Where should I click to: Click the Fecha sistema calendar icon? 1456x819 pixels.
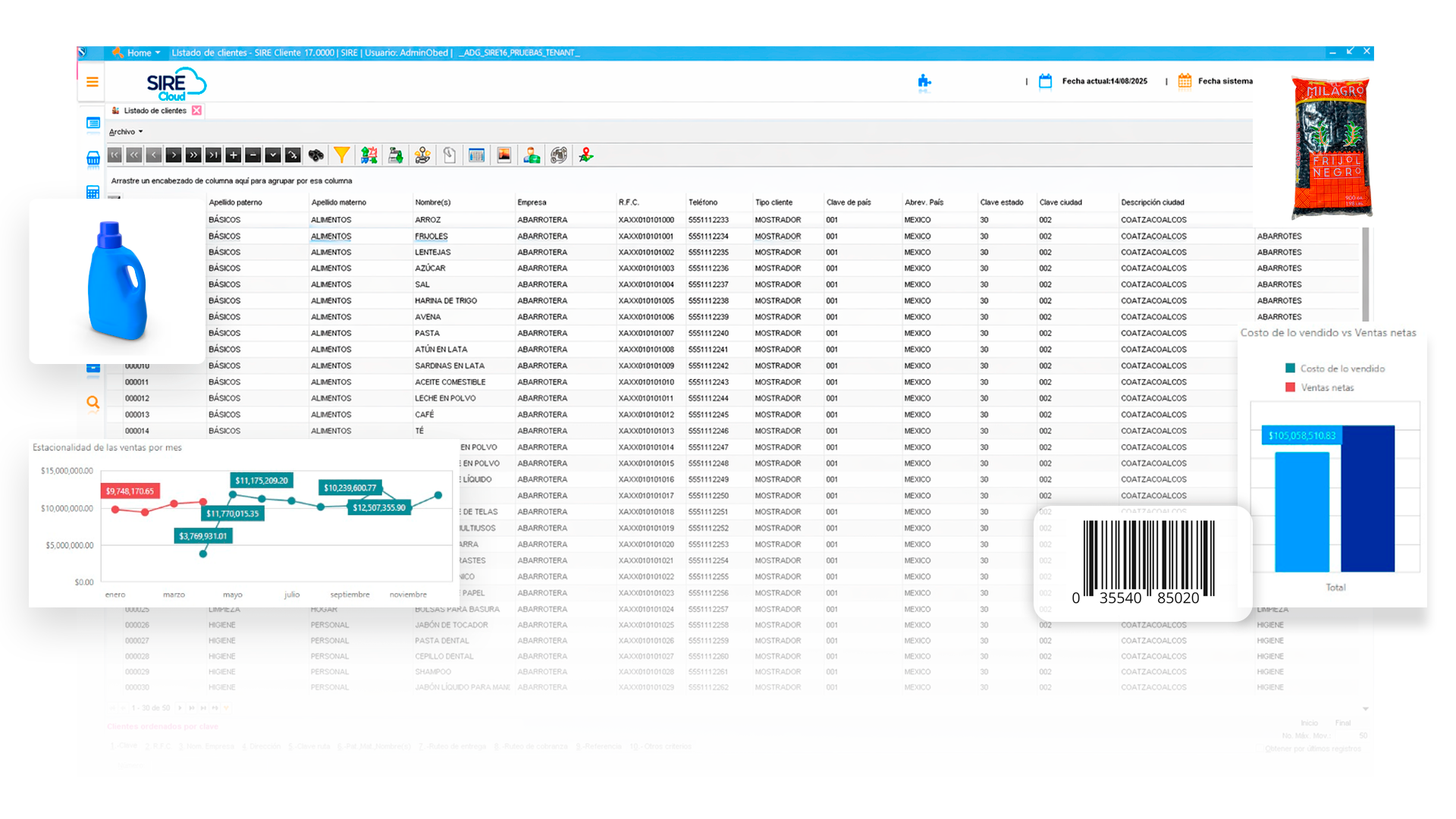1185,81
